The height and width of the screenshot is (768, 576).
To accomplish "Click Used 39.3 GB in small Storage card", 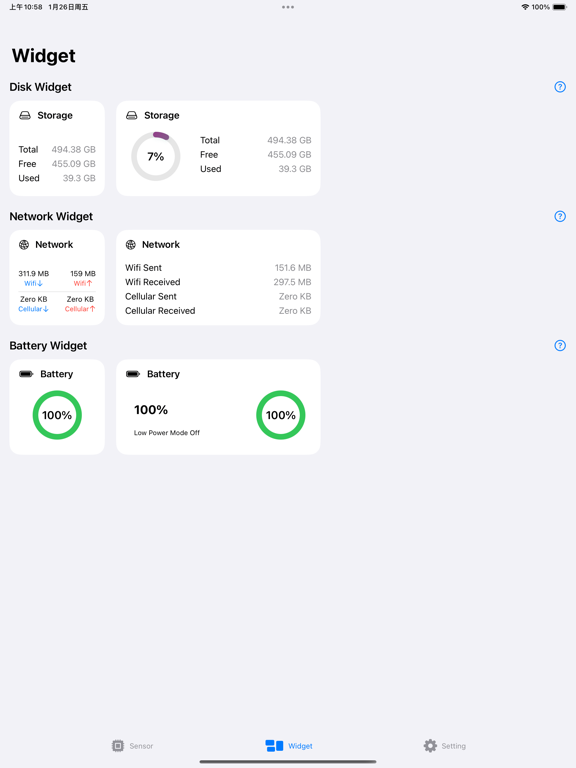I will [57, 178].
